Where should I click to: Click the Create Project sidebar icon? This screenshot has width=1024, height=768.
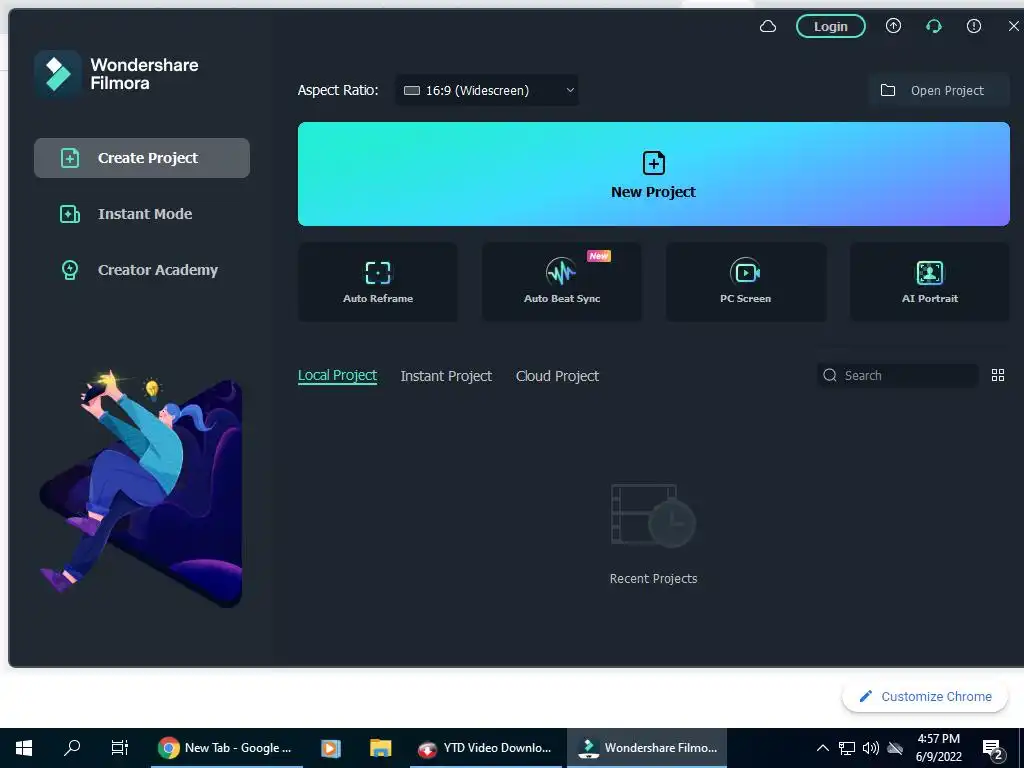click(70, 157)
